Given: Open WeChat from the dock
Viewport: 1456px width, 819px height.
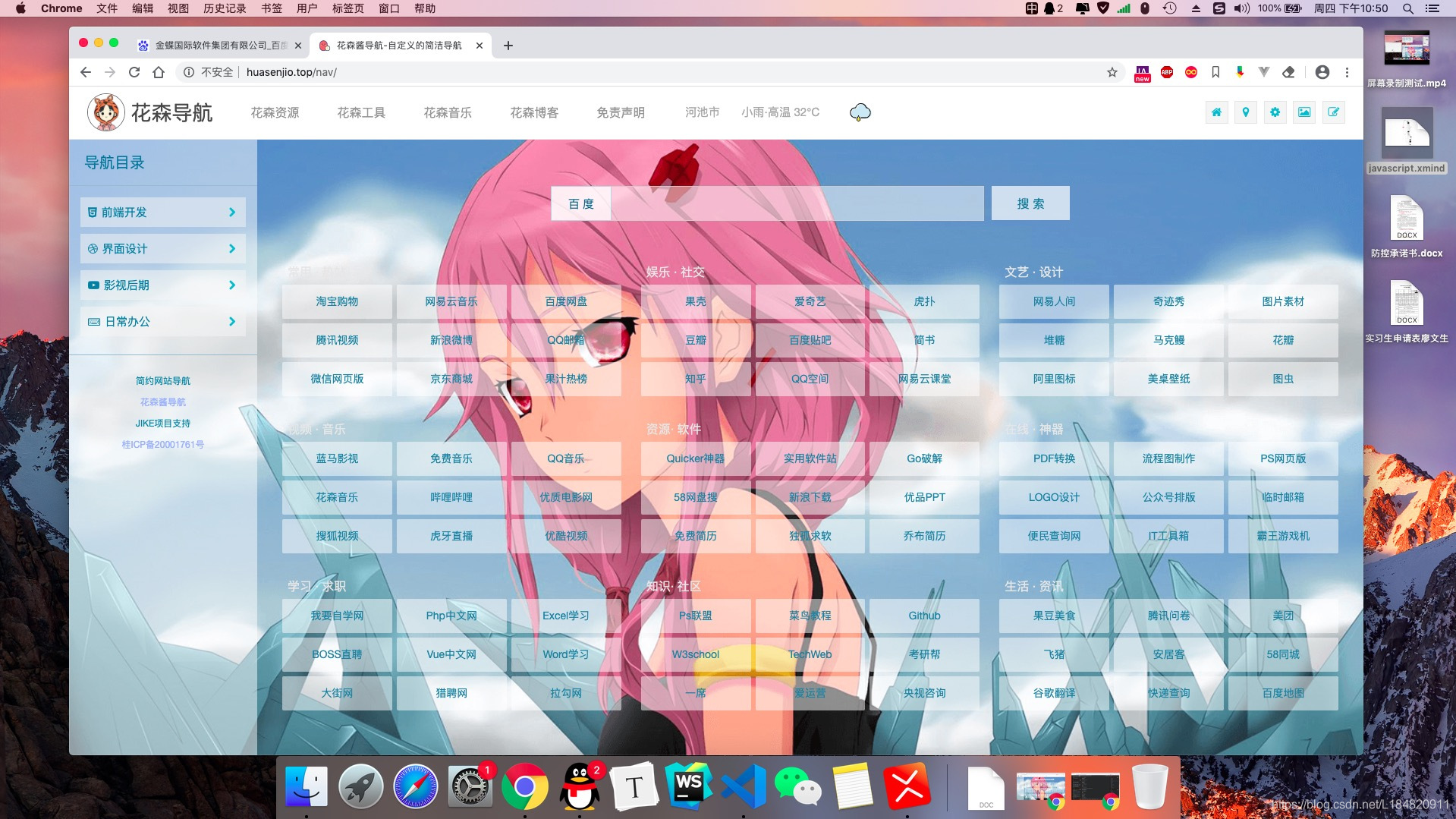Looking at the screenshot, I should tap(797, 786).
